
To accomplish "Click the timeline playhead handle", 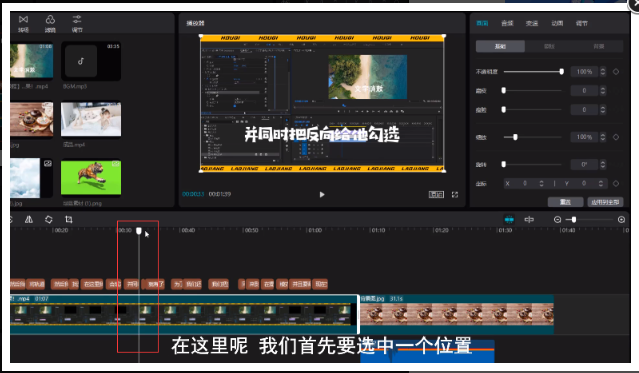I will 139,231.
